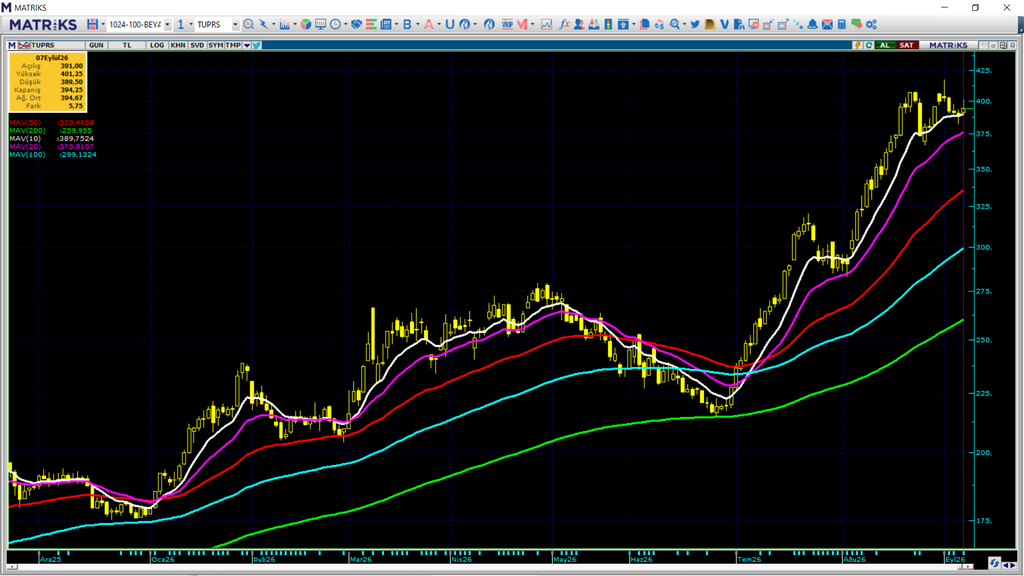Click the red SAT sell button
Viewport: 1024px width, 576px height.
[x=906, y=45]
